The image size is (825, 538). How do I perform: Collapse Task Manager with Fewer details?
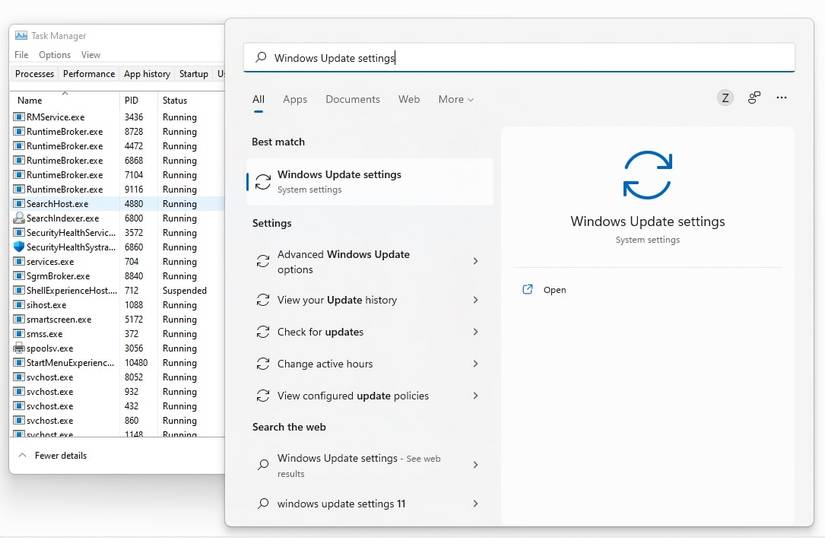pos(53,455)
